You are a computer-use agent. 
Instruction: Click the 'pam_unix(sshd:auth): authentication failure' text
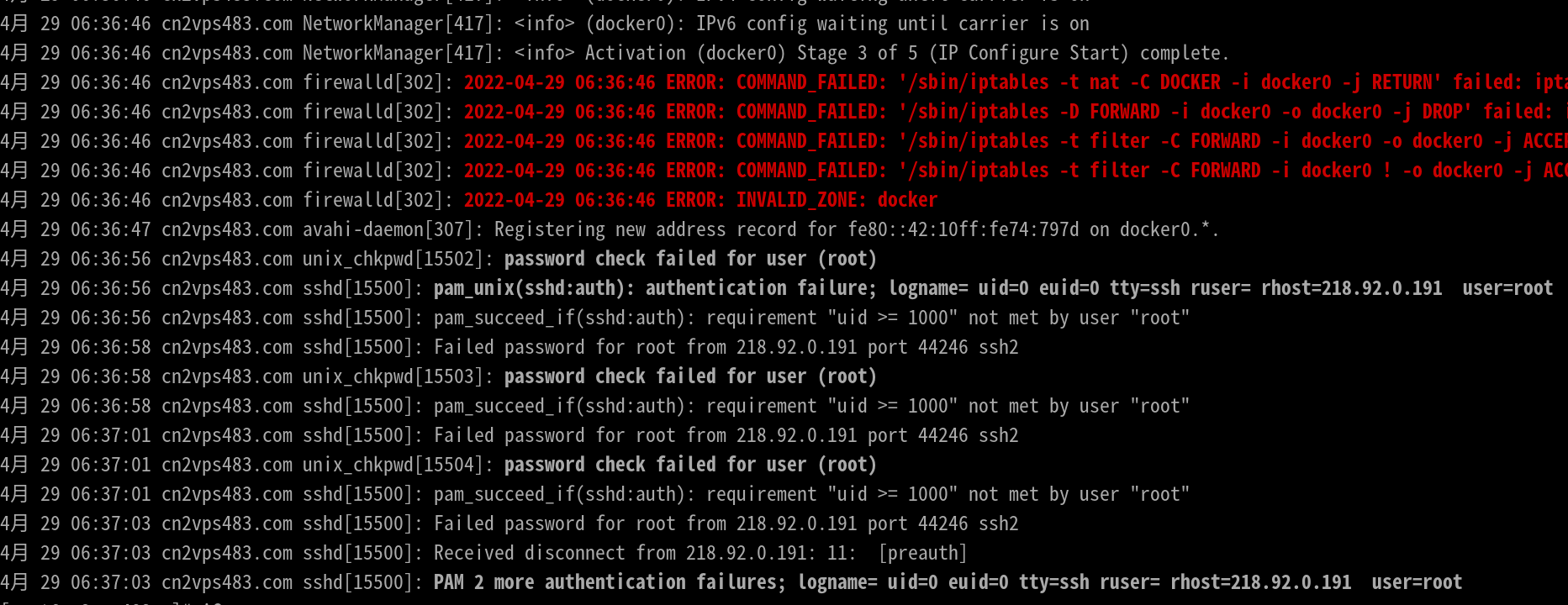[x=655, y=288]
